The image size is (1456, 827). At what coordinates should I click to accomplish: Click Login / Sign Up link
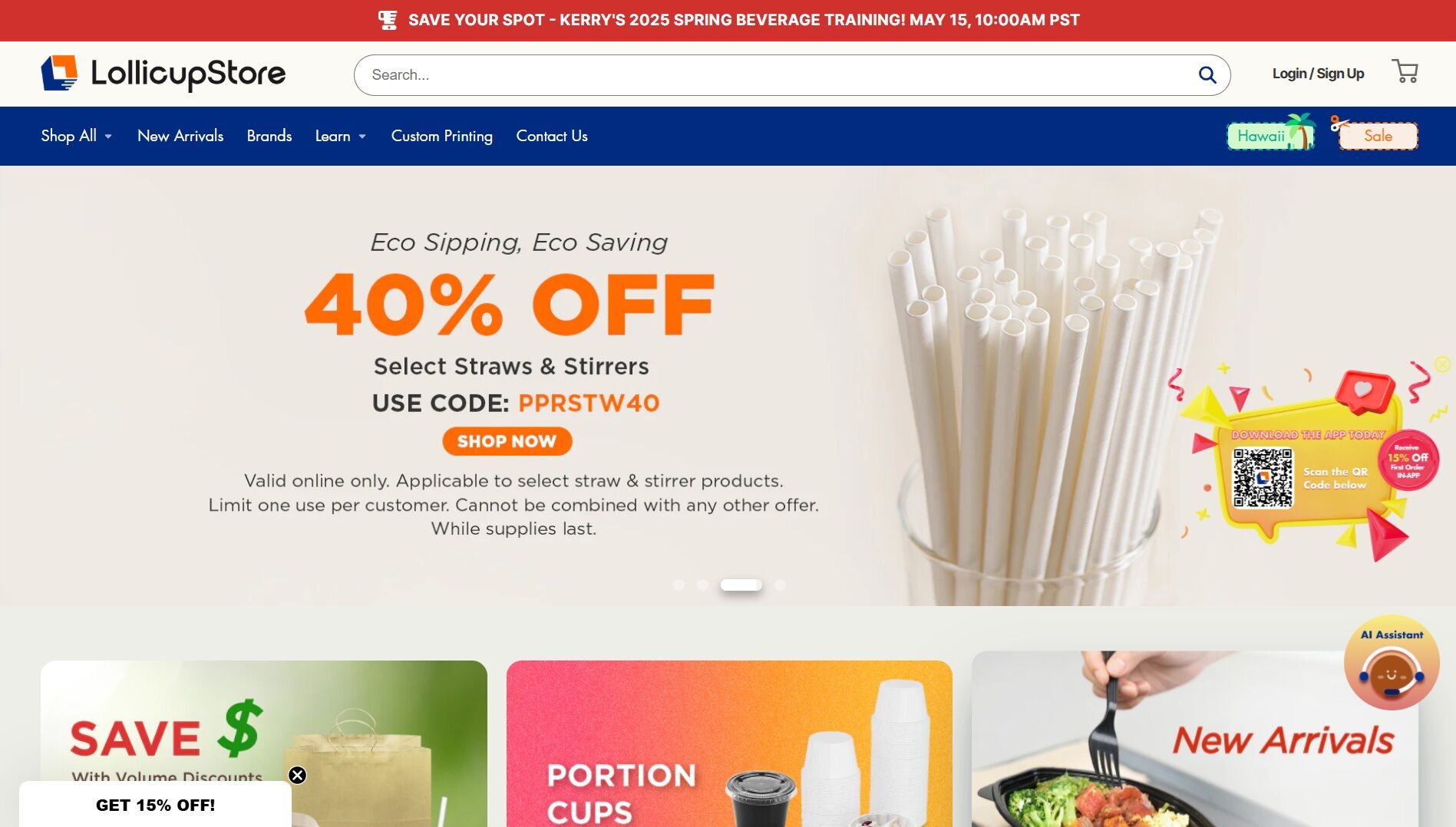click(x=1318, y=74)
